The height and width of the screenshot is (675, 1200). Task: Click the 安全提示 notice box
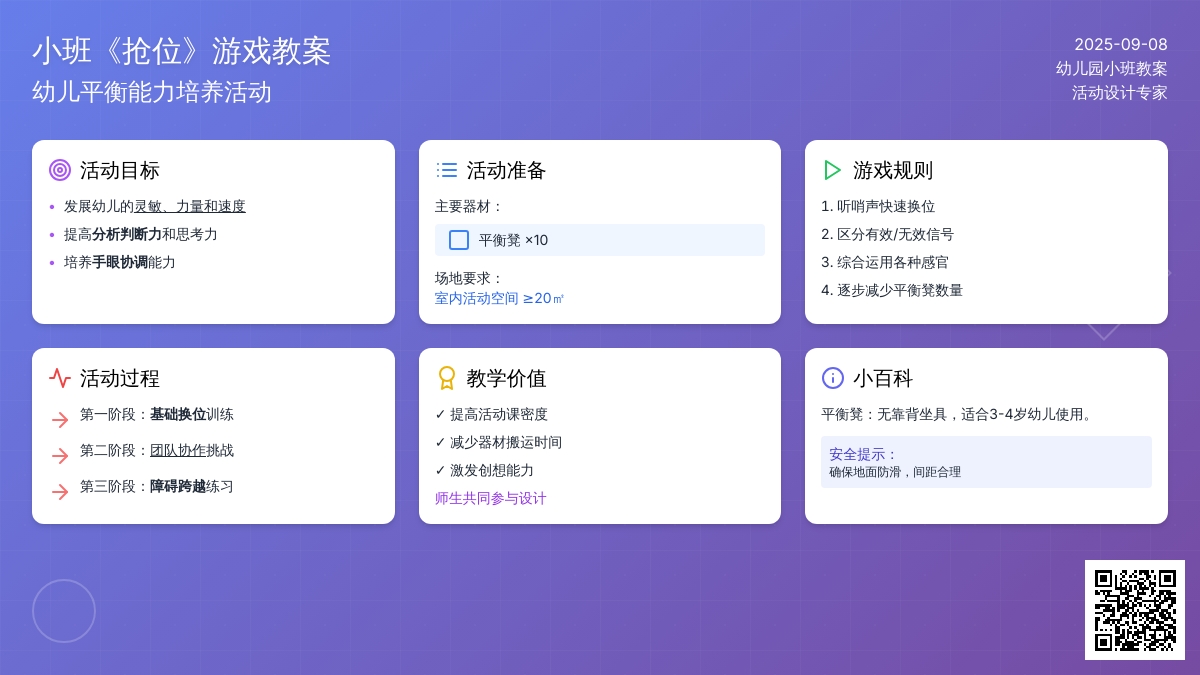pos(986,462)
